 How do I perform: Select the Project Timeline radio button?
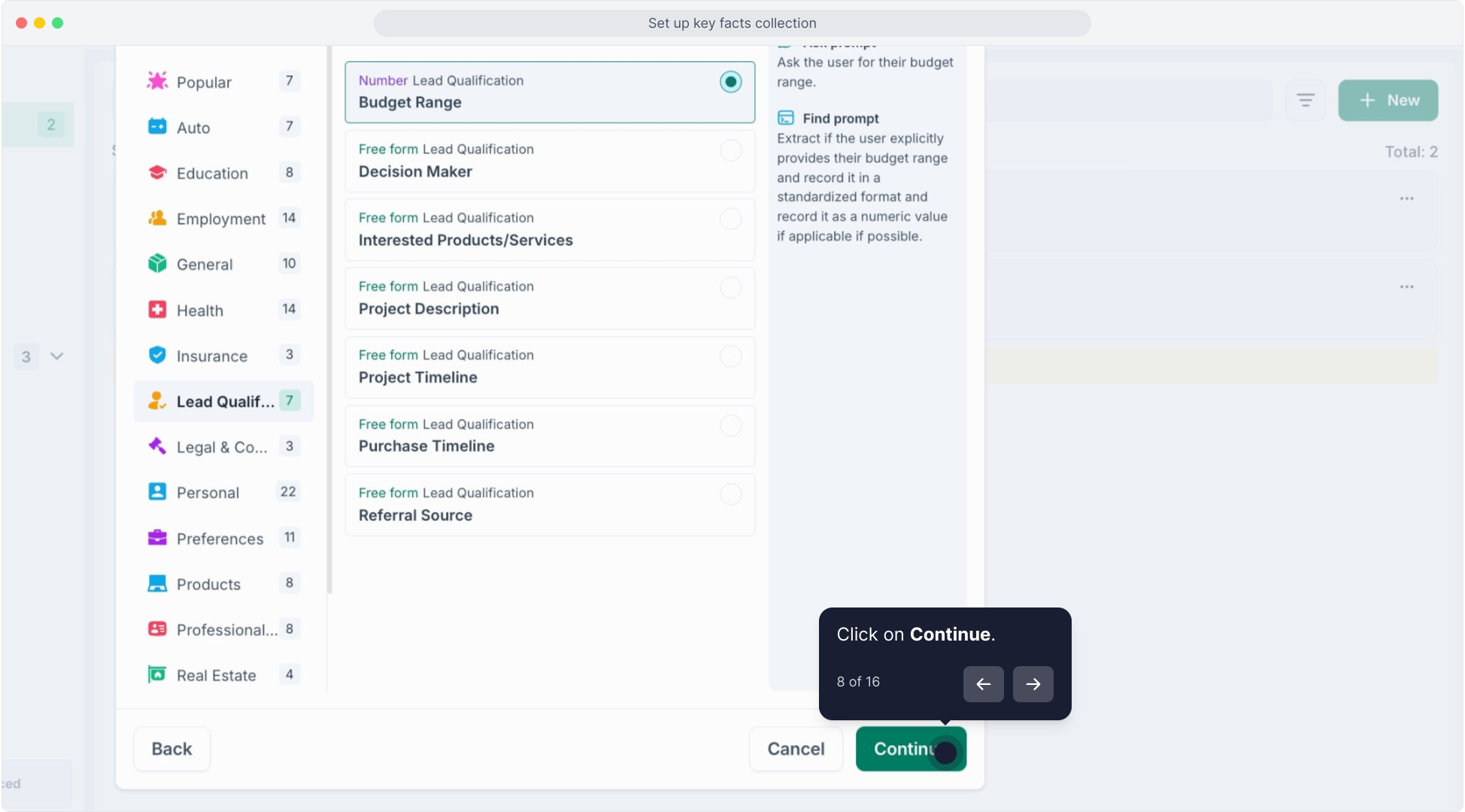pos(730,356)
